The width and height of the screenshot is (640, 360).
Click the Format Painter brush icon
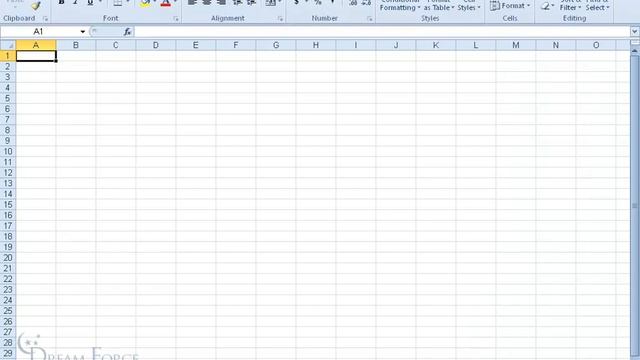(36, 5)
